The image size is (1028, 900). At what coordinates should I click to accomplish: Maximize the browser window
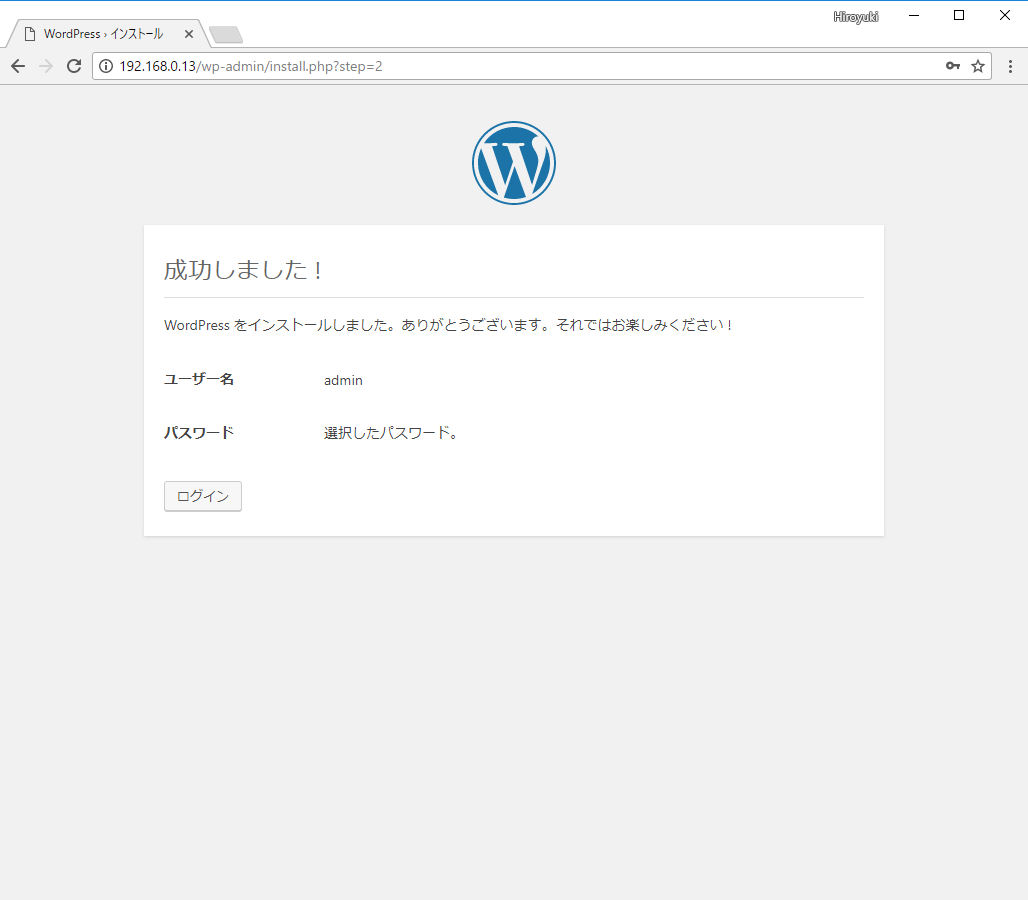pos(959,15)
